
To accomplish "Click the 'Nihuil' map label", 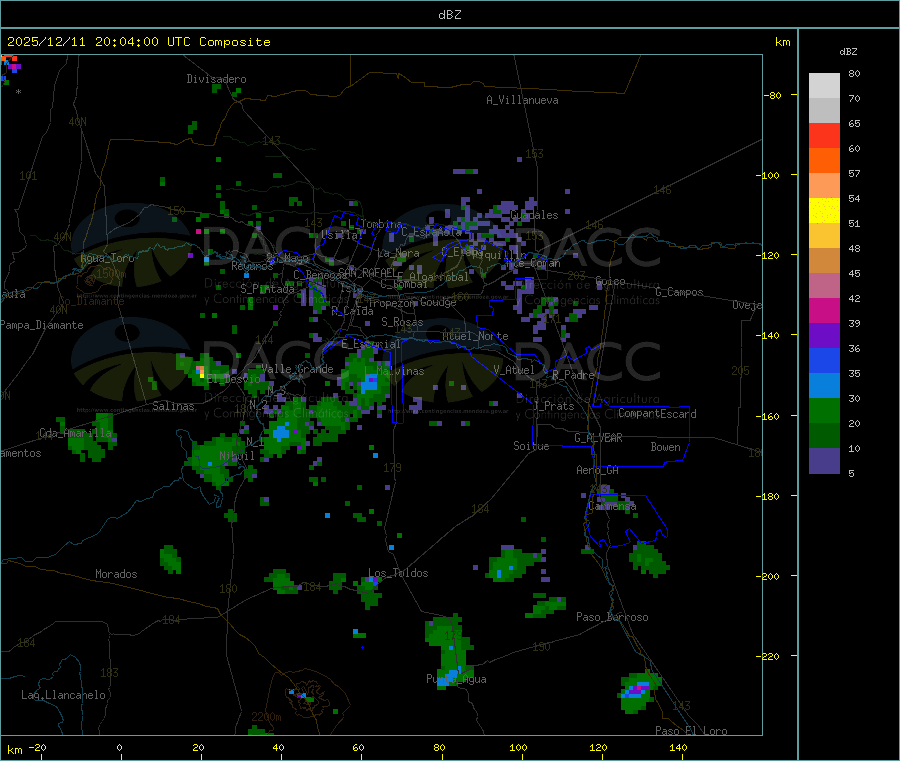I will click(x=236, y=456).
